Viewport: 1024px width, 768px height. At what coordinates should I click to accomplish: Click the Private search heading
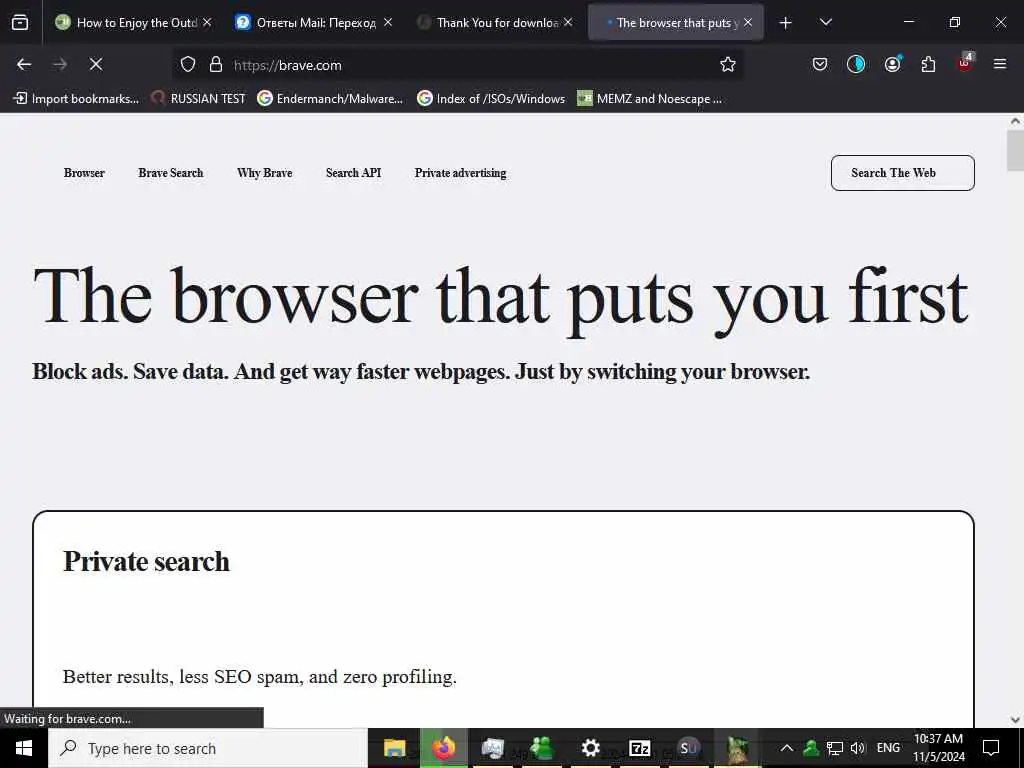[146, 562]
